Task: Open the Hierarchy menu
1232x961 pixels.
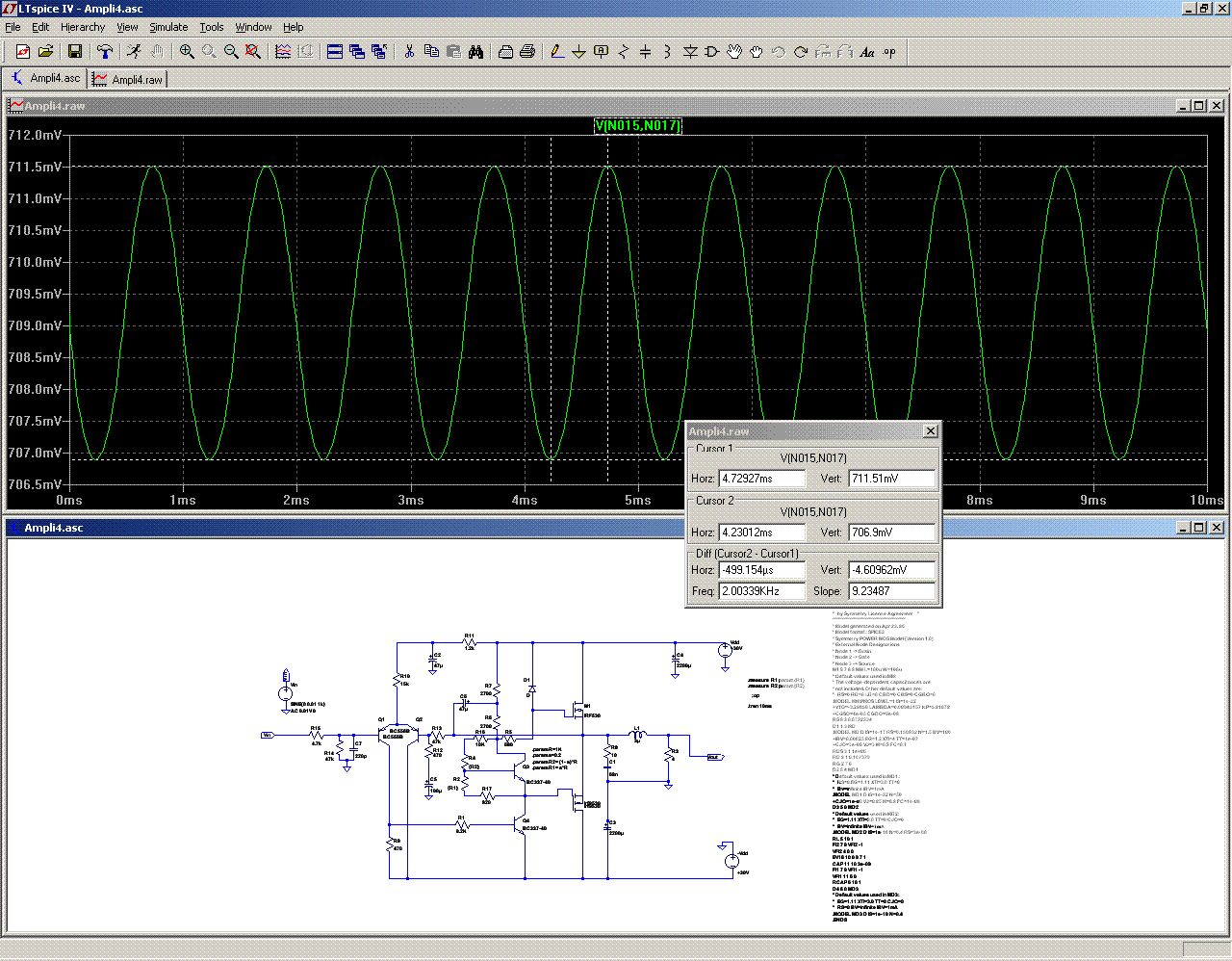Action: (x=83, y=27)
